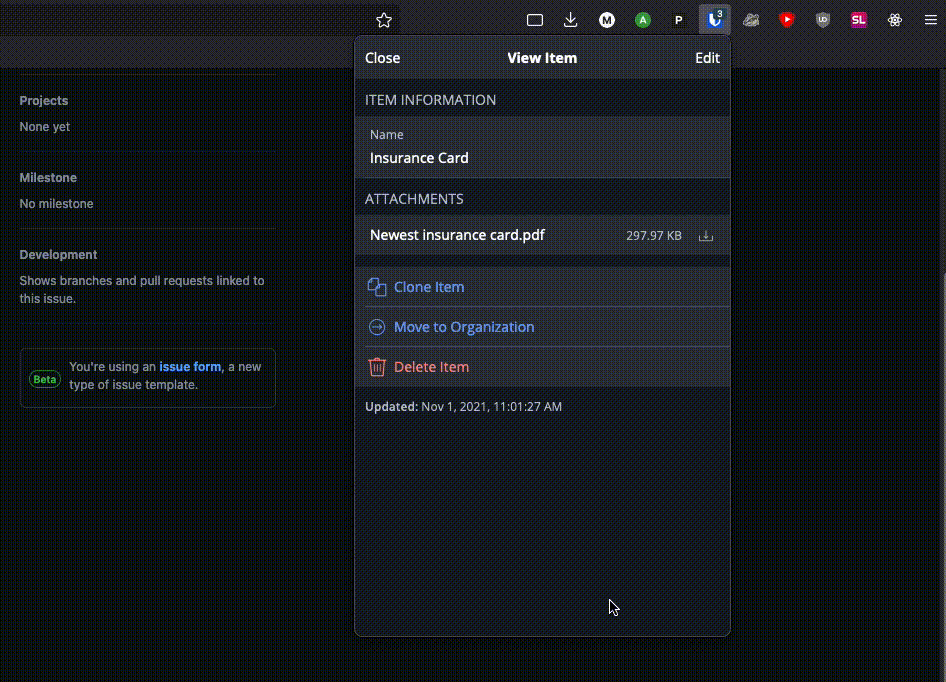The image size is (946, 682).
Task: Click the atom-shaped extension icon
Action: click(x=894, y=19)
